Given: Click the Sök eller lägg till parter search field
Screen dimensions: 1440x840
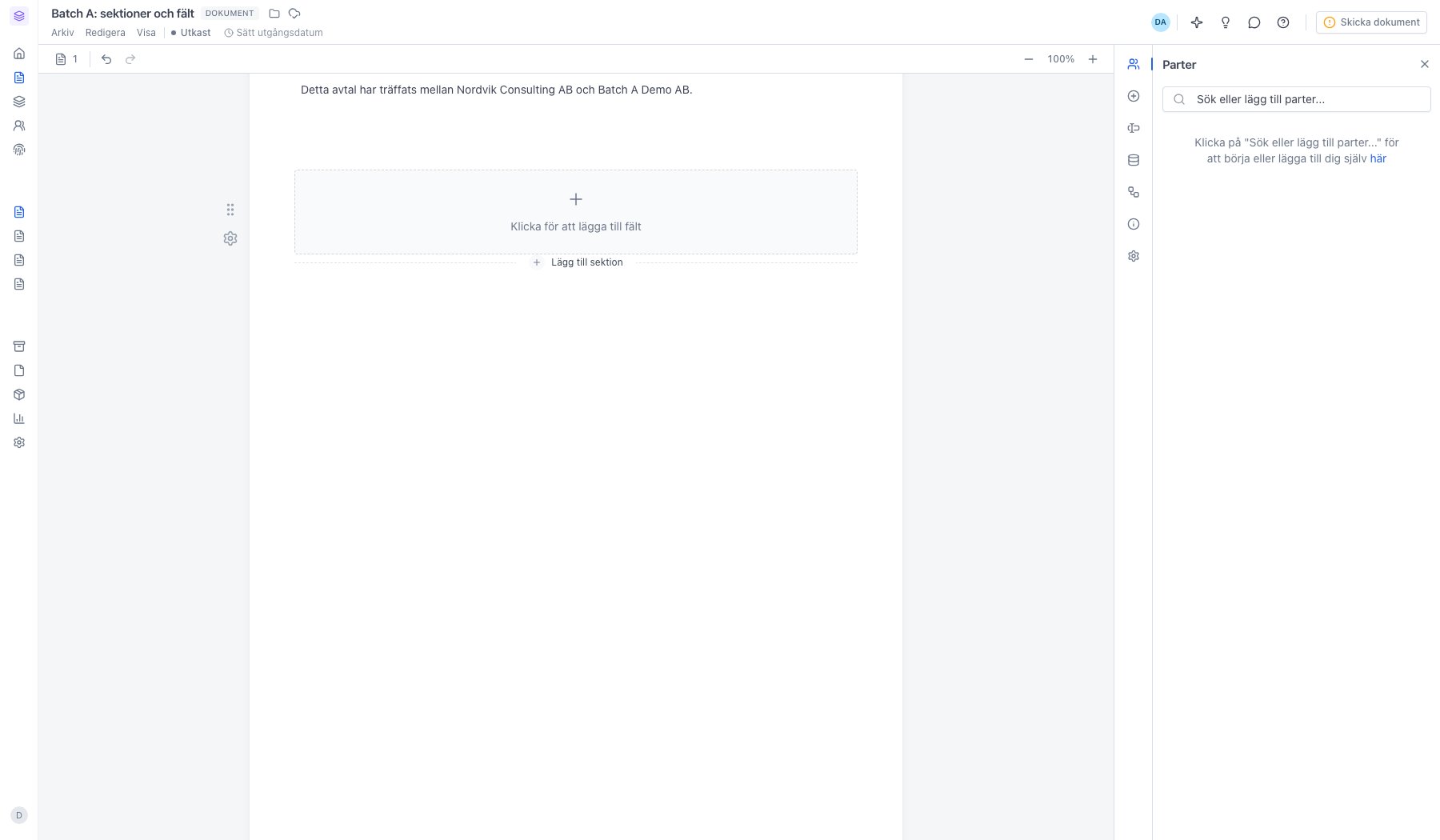Looking at the screenshot, I should tap(1296, 99).
